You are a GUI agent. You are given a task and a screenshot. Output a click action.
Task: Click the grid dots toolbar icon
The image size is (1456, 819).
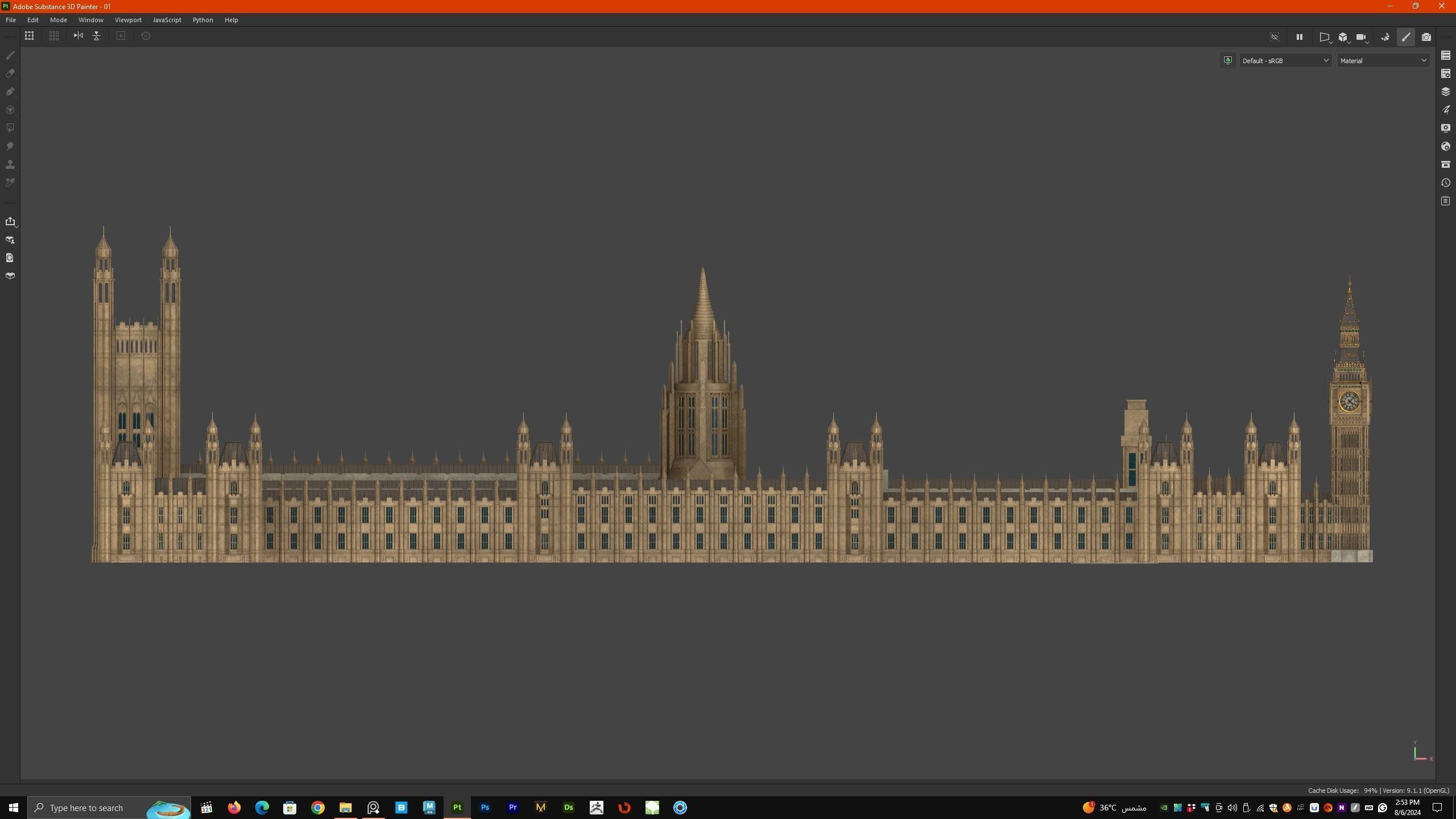pyautogui.click(x=54, y=36)
